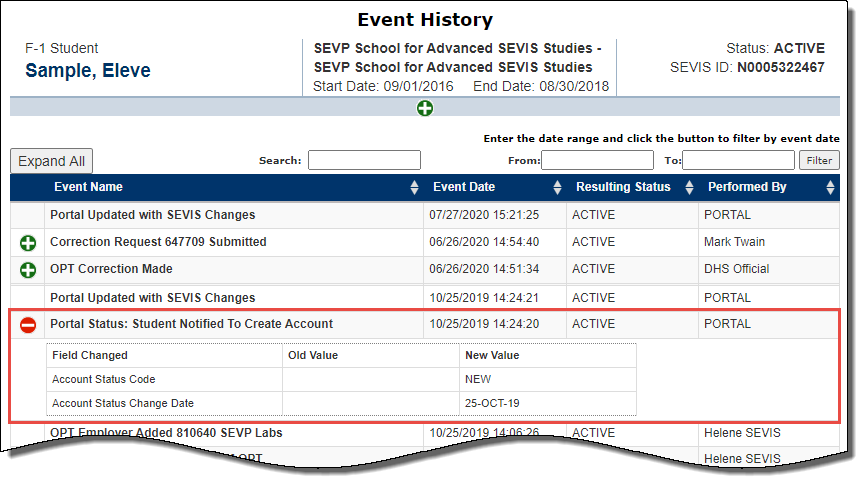Click the Account Status Code field row
Viewport: 863px width, 484px height.
(x=103, y=379)
